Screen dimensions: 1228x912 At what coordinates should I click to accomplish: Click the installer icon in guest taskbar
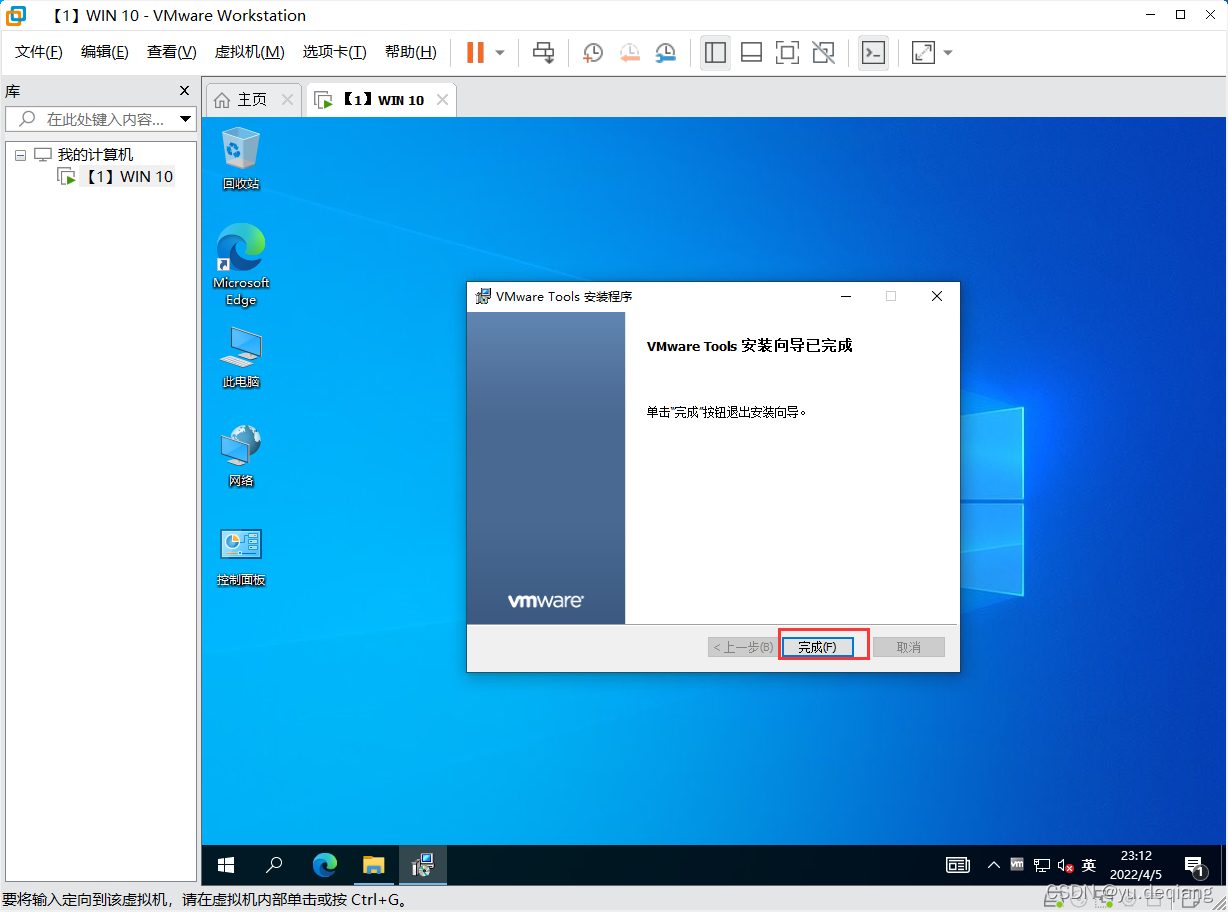pyautogui.click(x=423, y=865)
